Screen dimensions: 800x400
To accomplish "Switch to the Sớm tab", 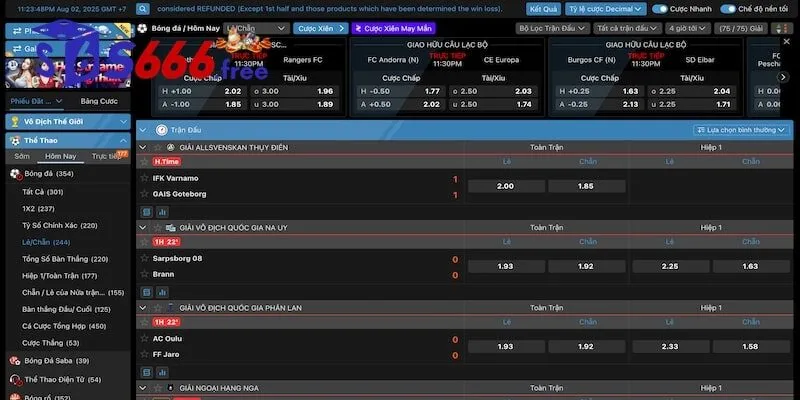I will pyautogui.click(x=21, y=156).
